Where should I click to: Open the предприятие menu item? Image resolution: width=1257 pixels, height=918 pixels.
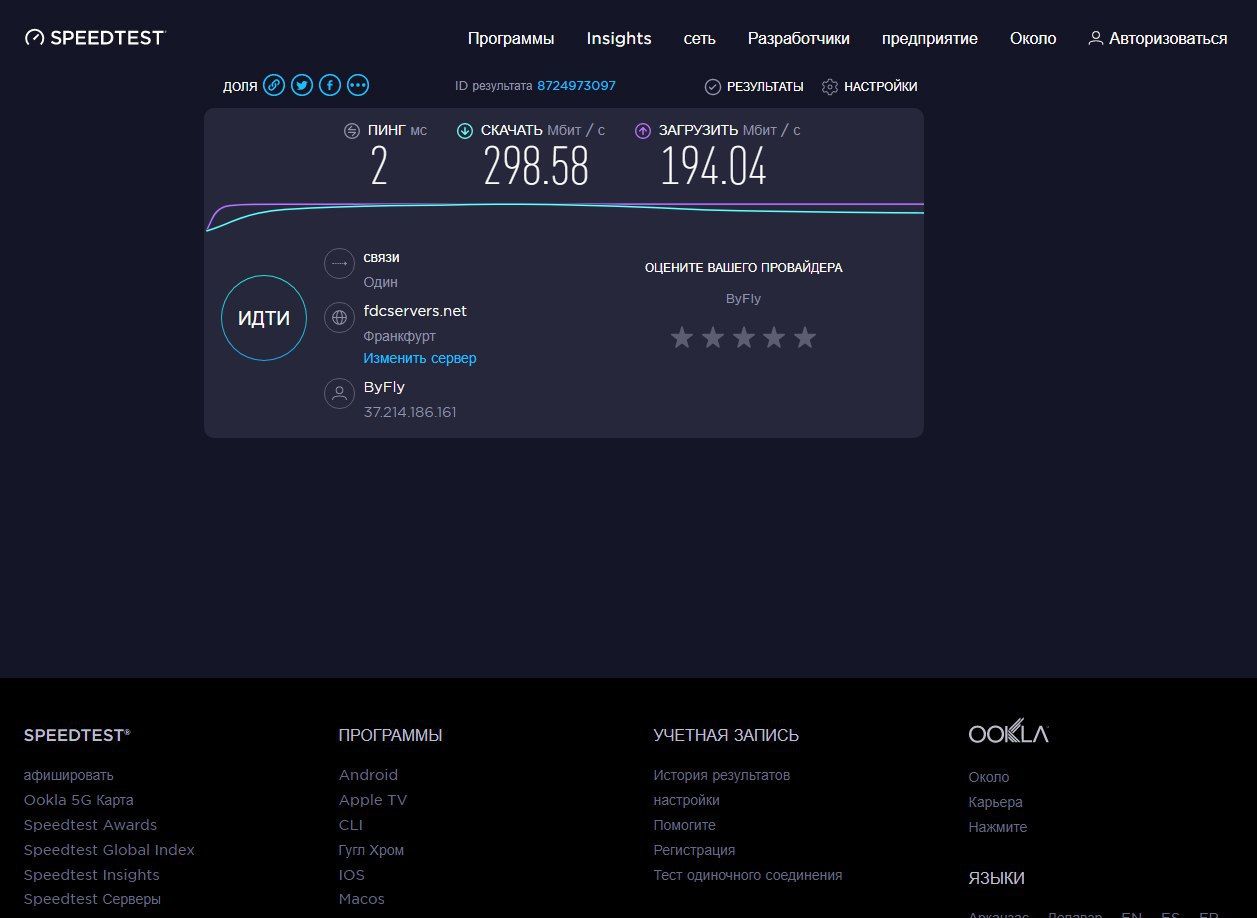(x=930, y=38)
